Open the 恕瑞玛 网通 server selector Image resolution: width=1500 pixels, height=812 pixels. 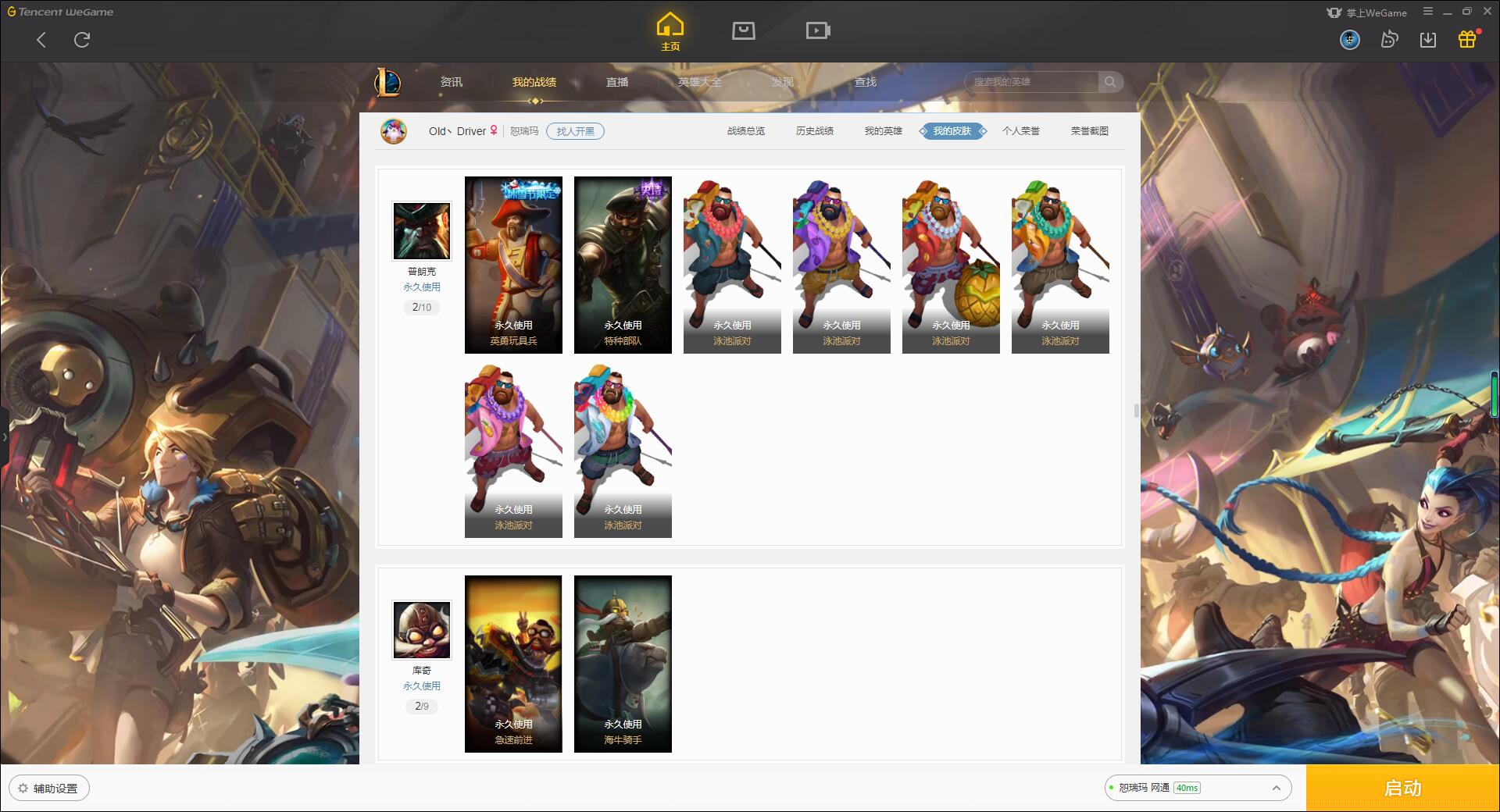point(1198,788)
